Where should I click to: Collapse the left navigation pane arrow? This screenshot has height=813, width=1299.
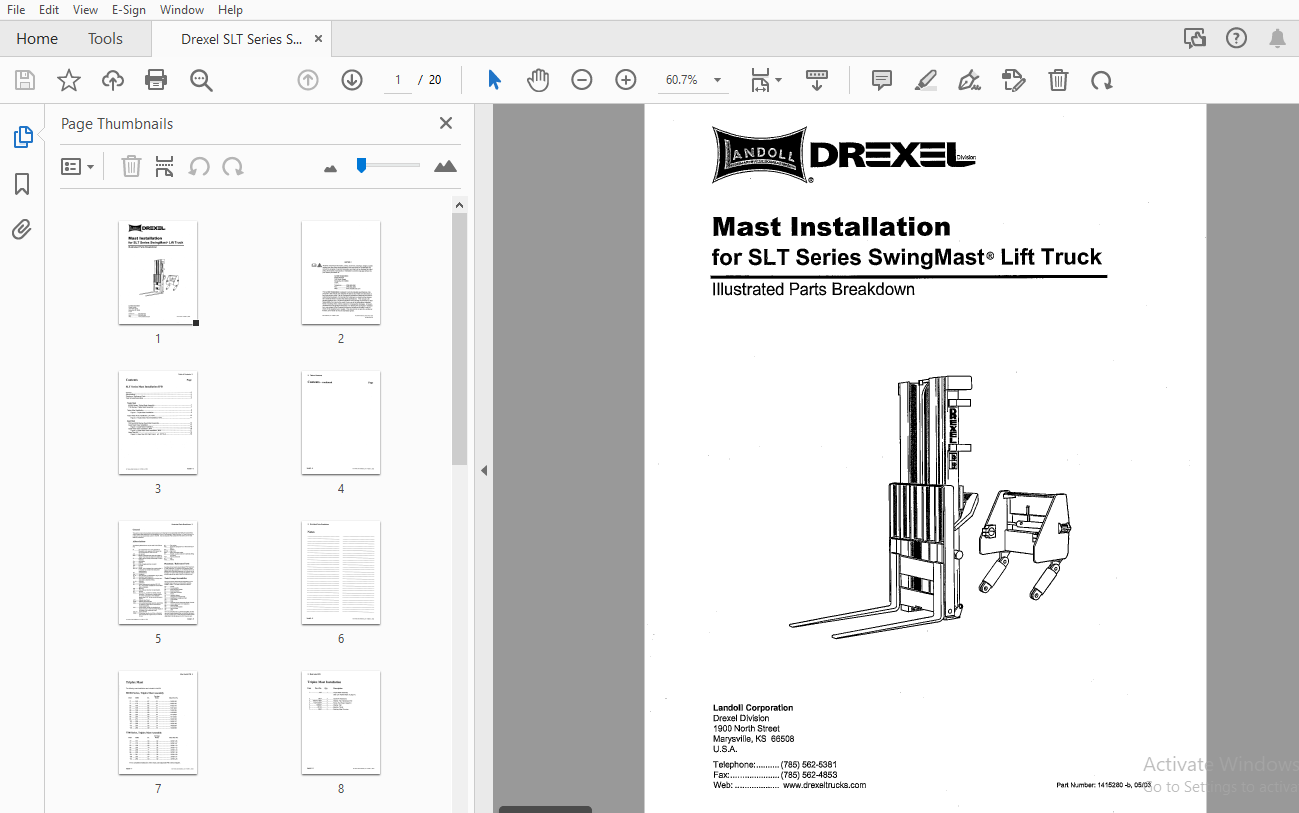click(x=484, y=470)
